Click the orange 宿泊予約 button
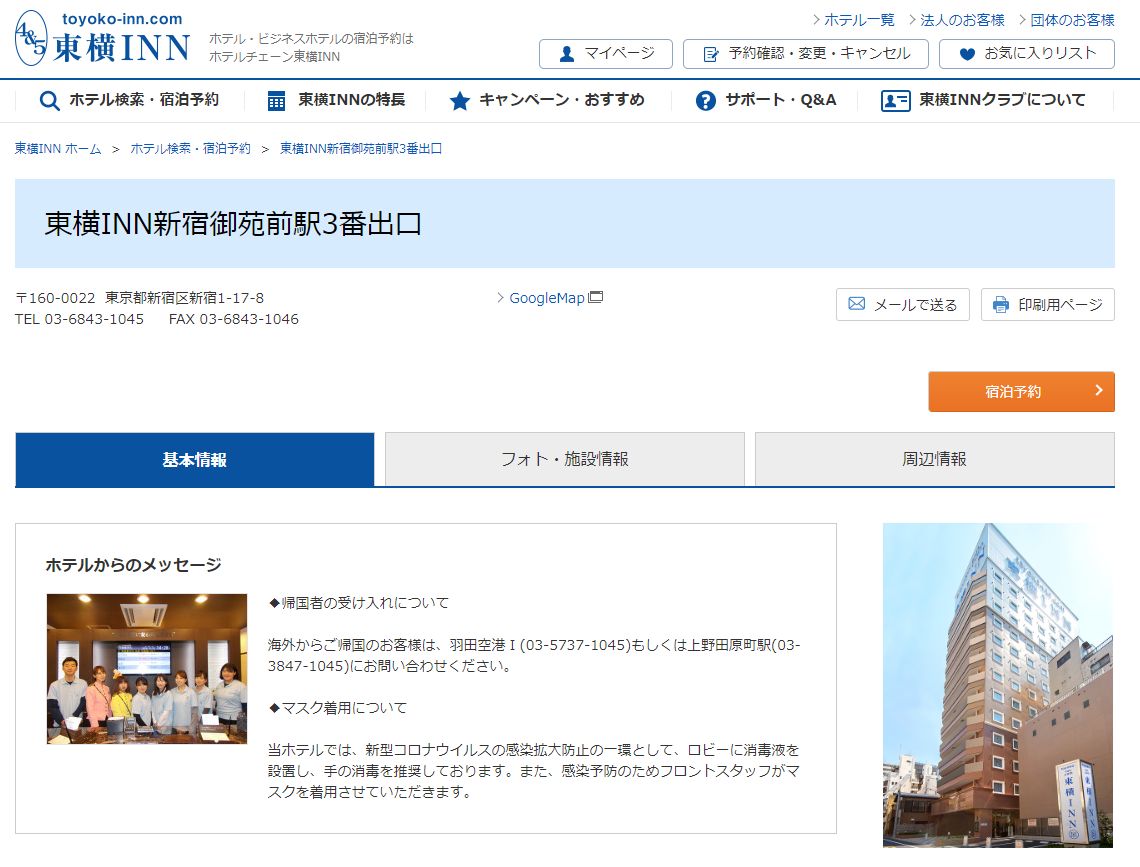The width and height of the screenshot is (1140, 867). click(1021, 392)
